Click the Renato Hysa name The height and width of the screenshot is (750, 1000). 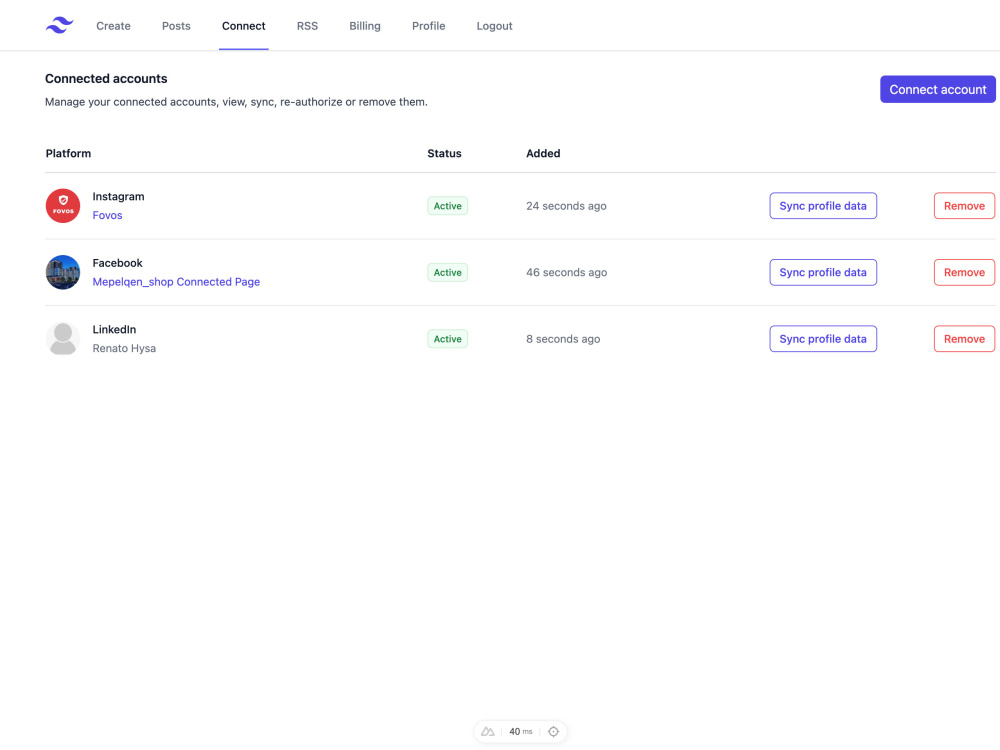pyautogui.click(x=124, y=348)
